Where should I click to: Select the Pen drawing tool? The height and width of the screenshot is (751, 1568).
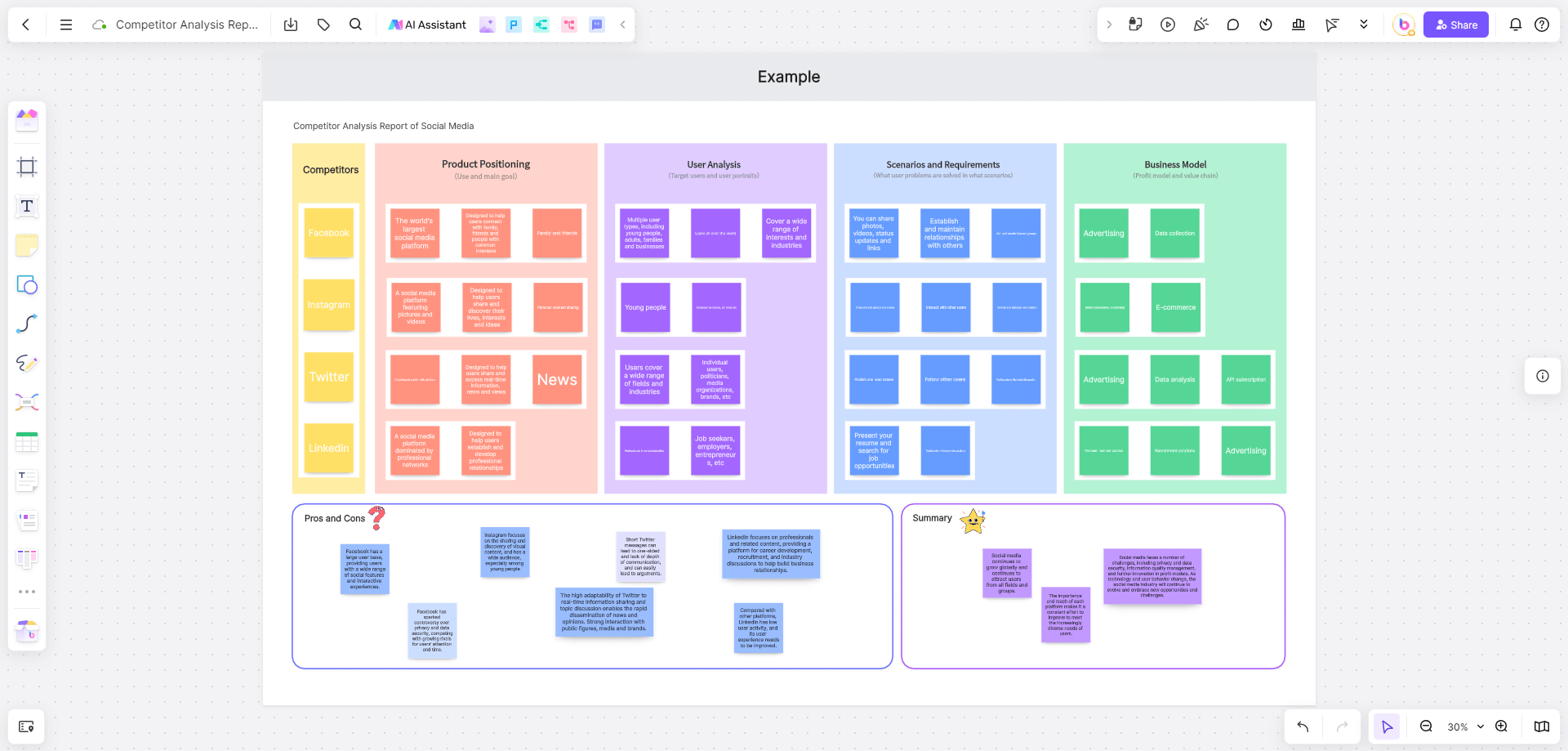(x=27, y=363)
